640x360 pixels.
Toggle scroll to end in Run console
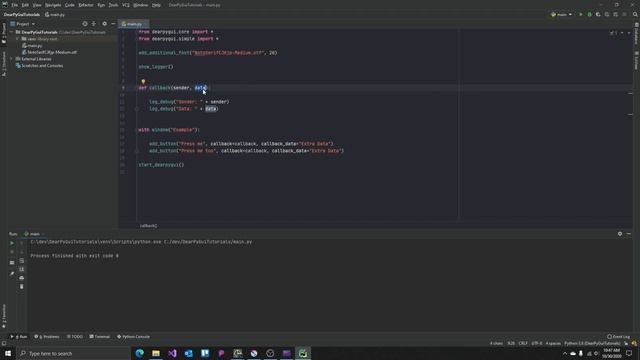pos(22,269)
